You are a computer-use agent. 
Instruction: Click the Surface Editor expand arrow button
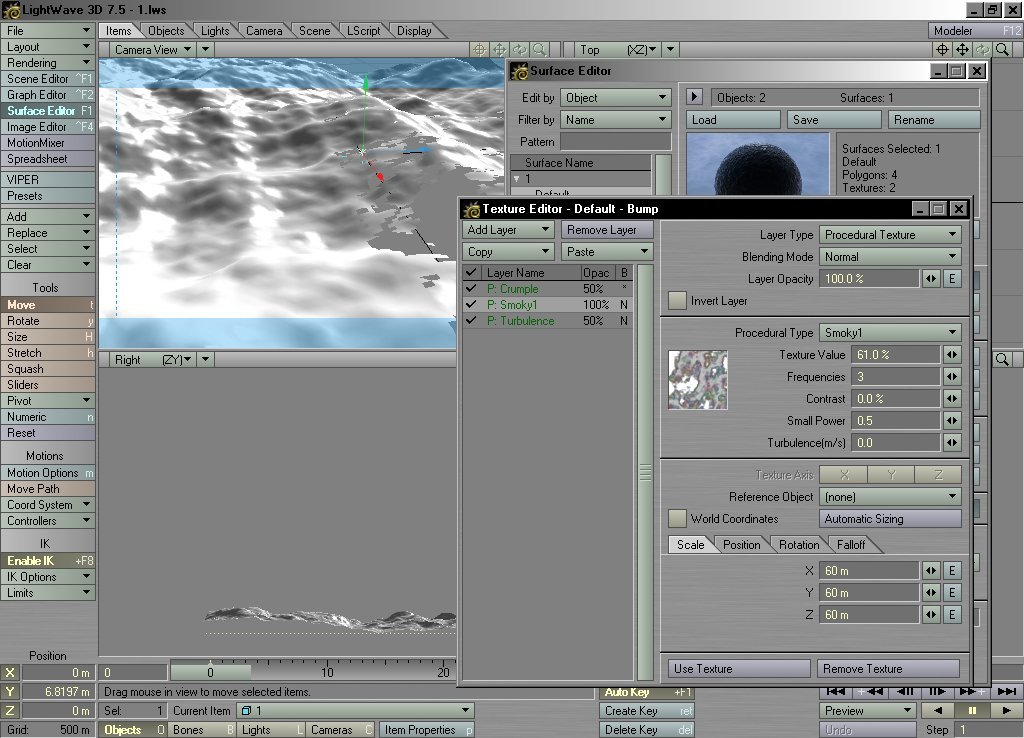(x=694, y=97)
